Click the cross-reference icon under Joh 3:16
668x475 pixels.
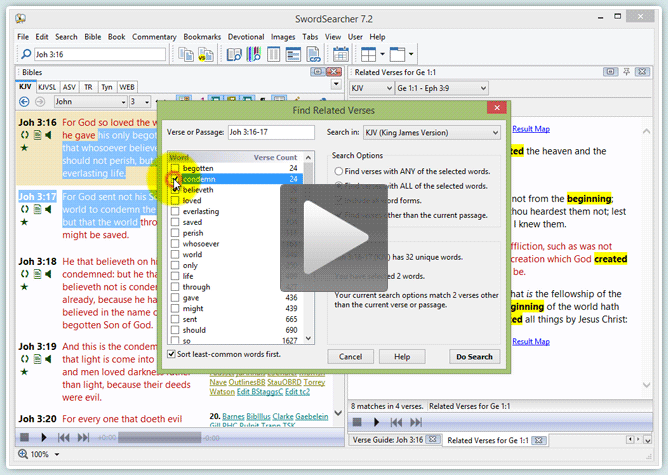(25, 135)
